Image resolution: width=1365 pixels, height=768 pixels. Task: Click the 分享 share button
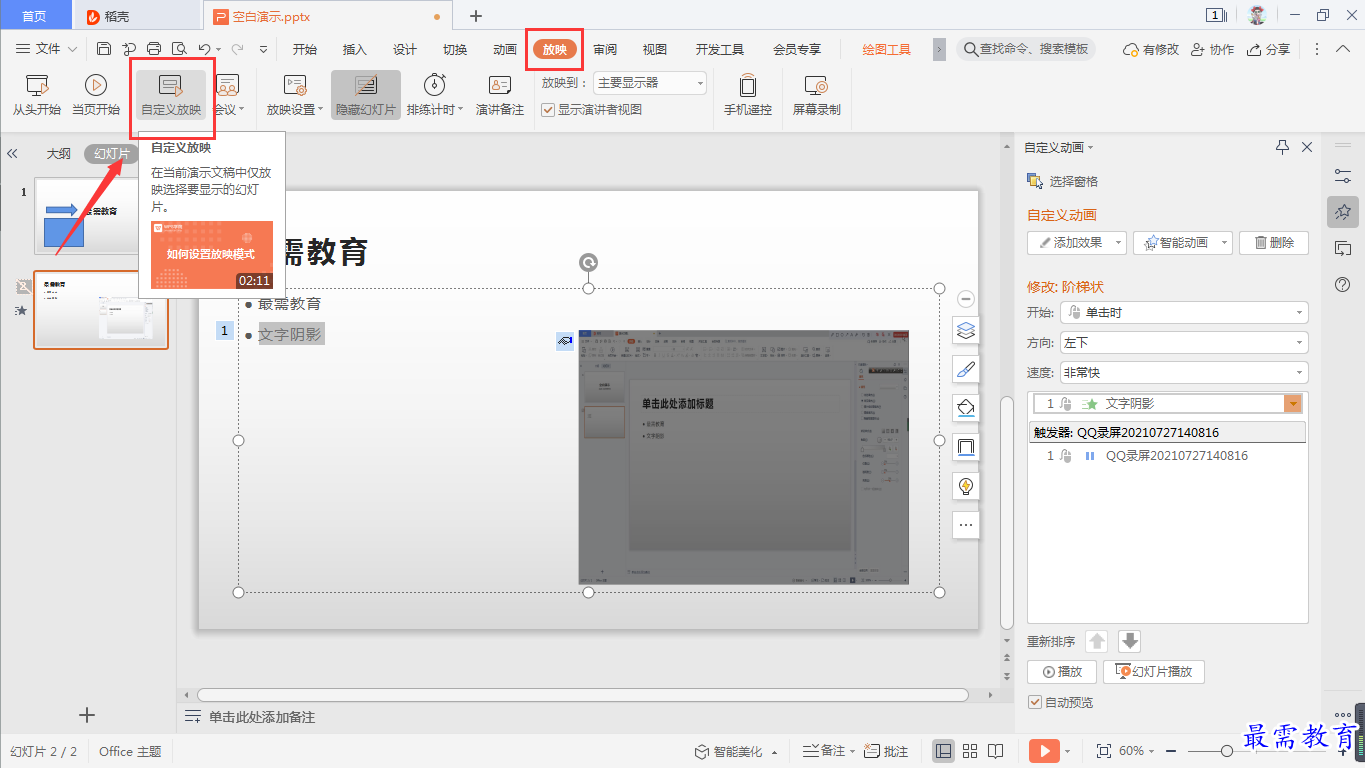(x=1269, y=49)
